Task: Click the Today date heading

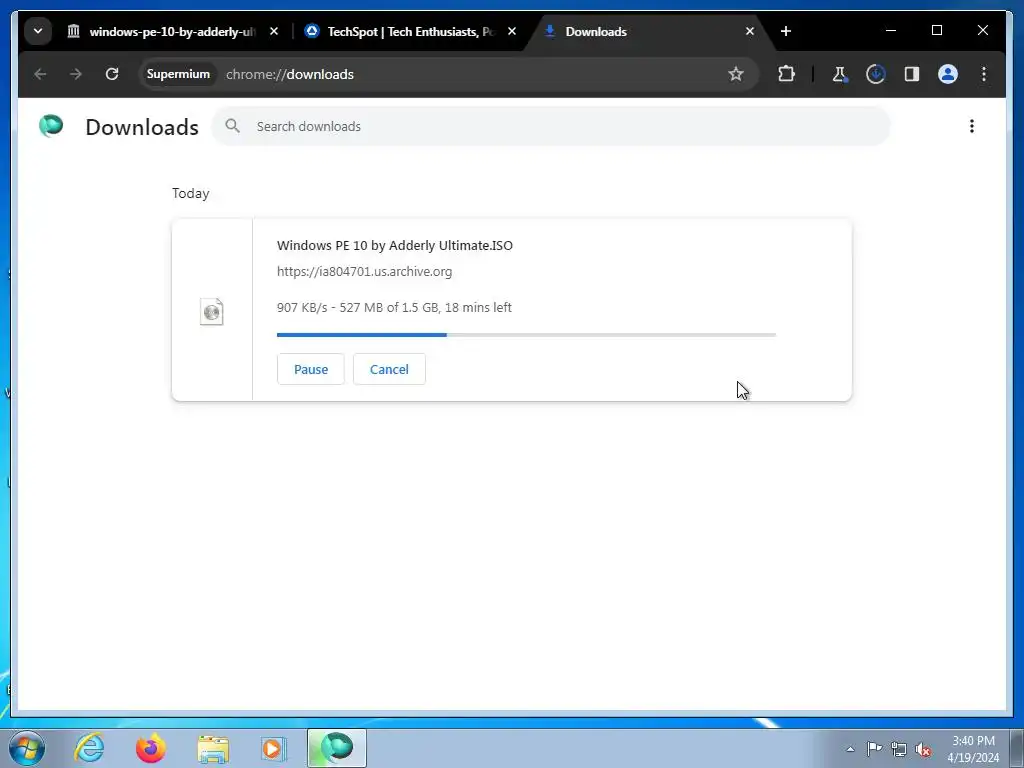Action: (191, 194)
